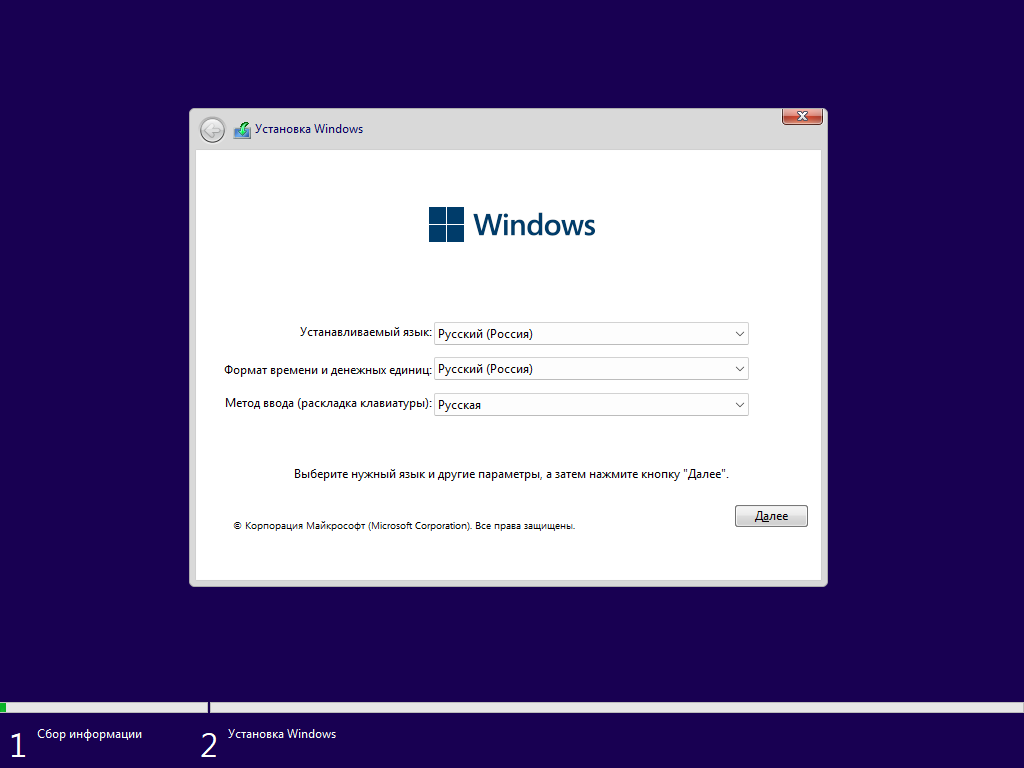This screenshot has width=1024, height=768.
Task: Click the Установка Windows title bar text
Action: pyautogui.click(x=311, y=129)
